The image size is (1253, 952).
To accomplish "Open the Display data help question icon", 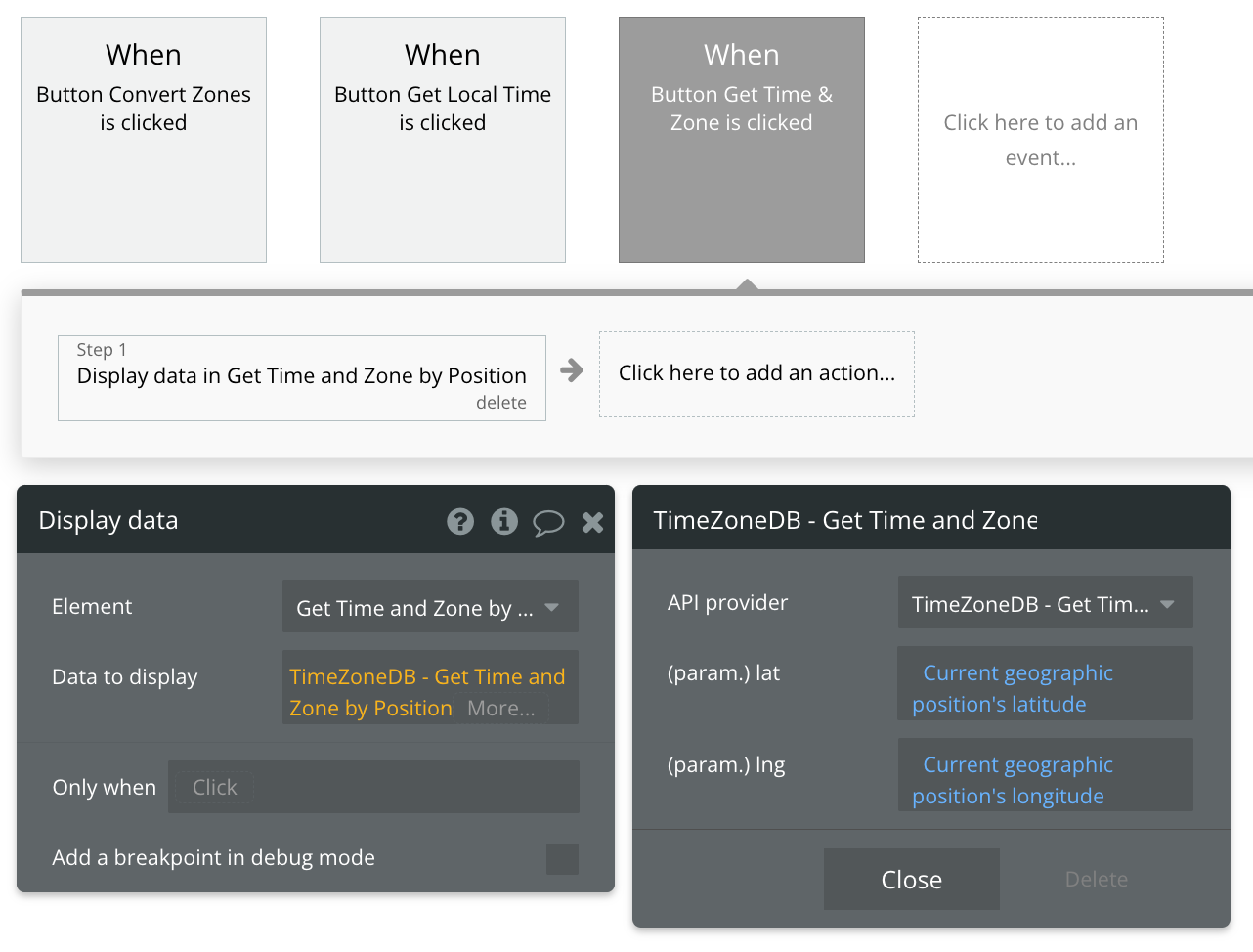I will (x=460, y=521).
